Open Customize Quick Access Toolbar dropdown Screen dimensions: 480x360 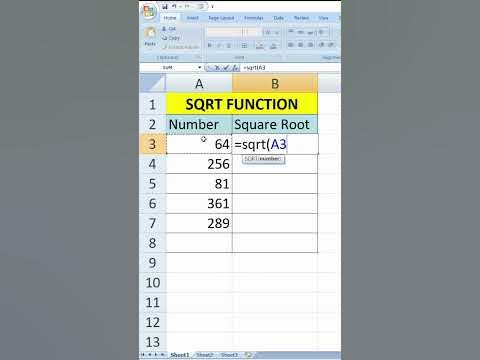[x=212, y=6]
